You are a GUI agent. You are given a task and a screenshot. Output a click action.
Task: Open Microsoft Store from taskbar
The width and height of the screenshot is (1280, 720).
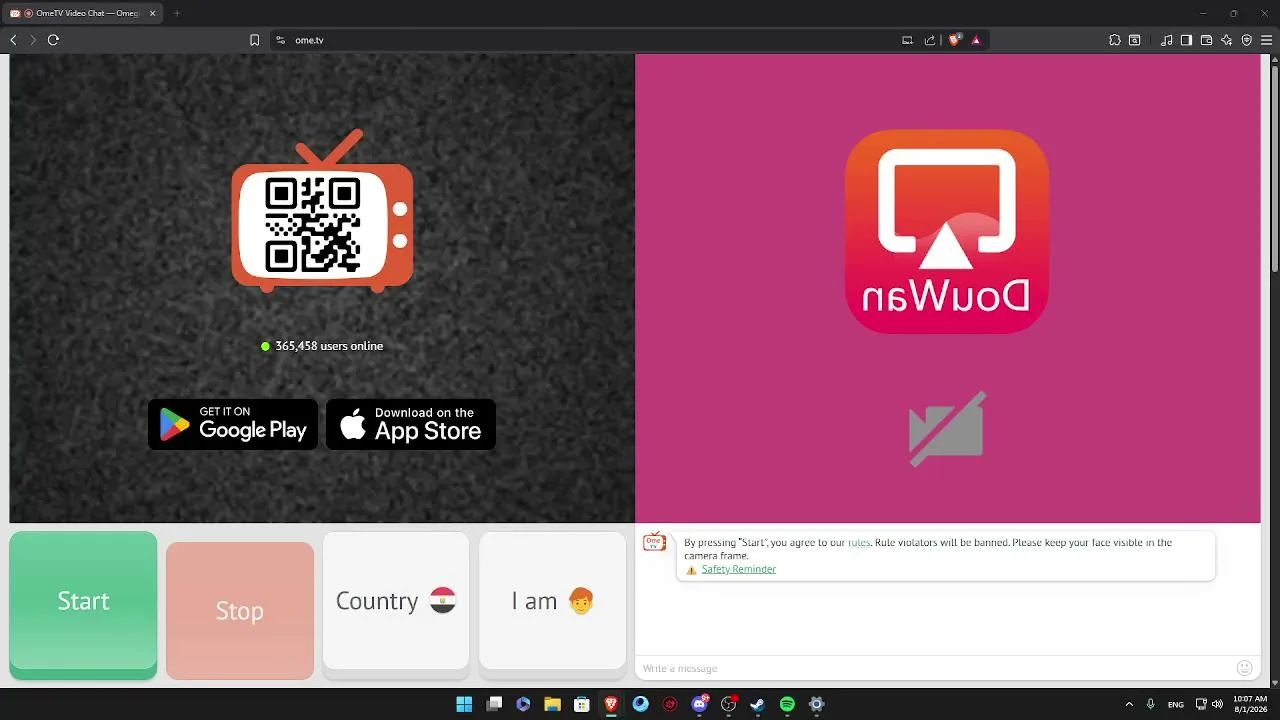[x=582, y=704]
